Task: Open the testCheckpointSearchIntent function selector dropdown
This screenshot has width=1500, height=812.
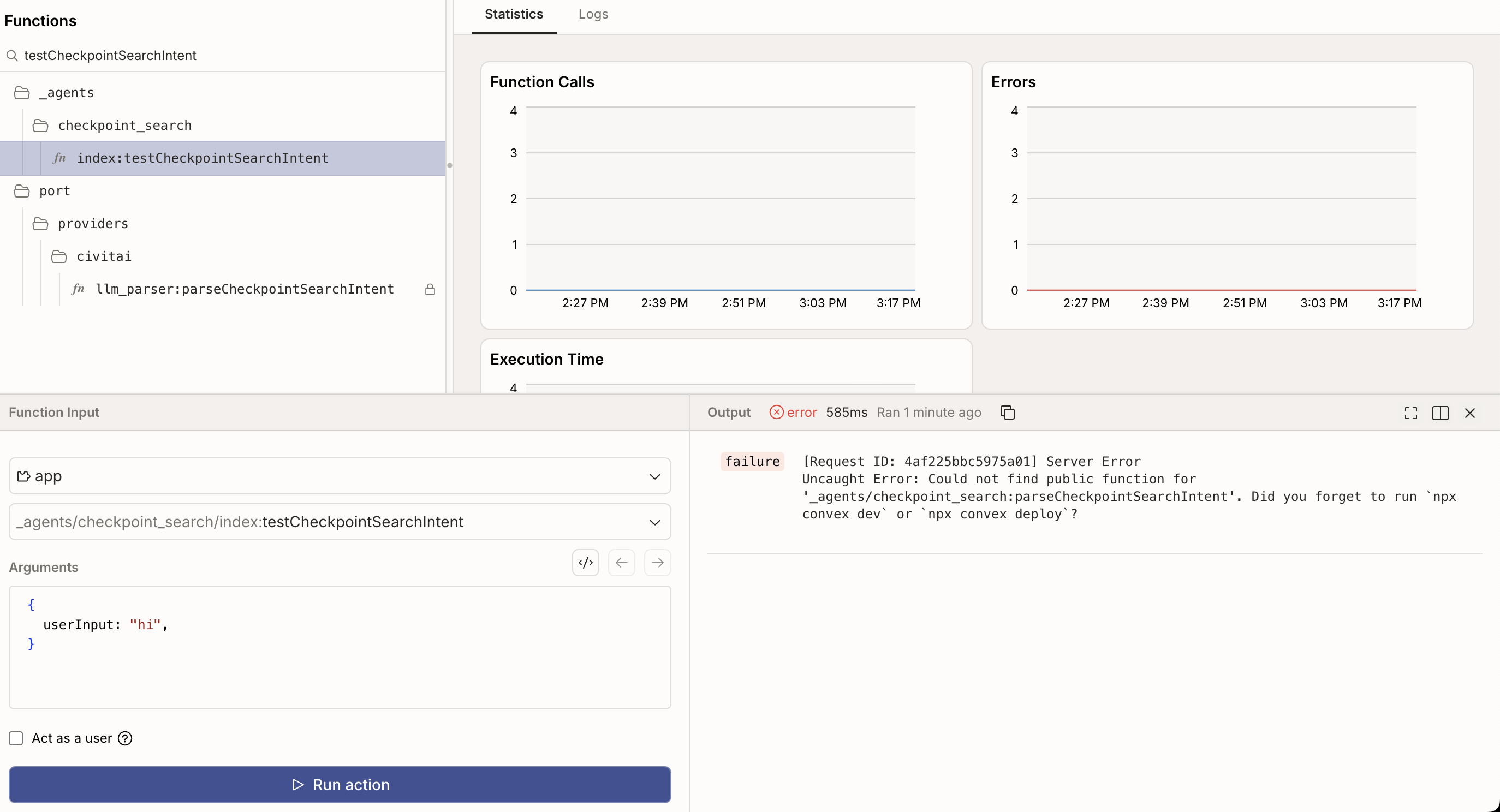Action: 340,522
